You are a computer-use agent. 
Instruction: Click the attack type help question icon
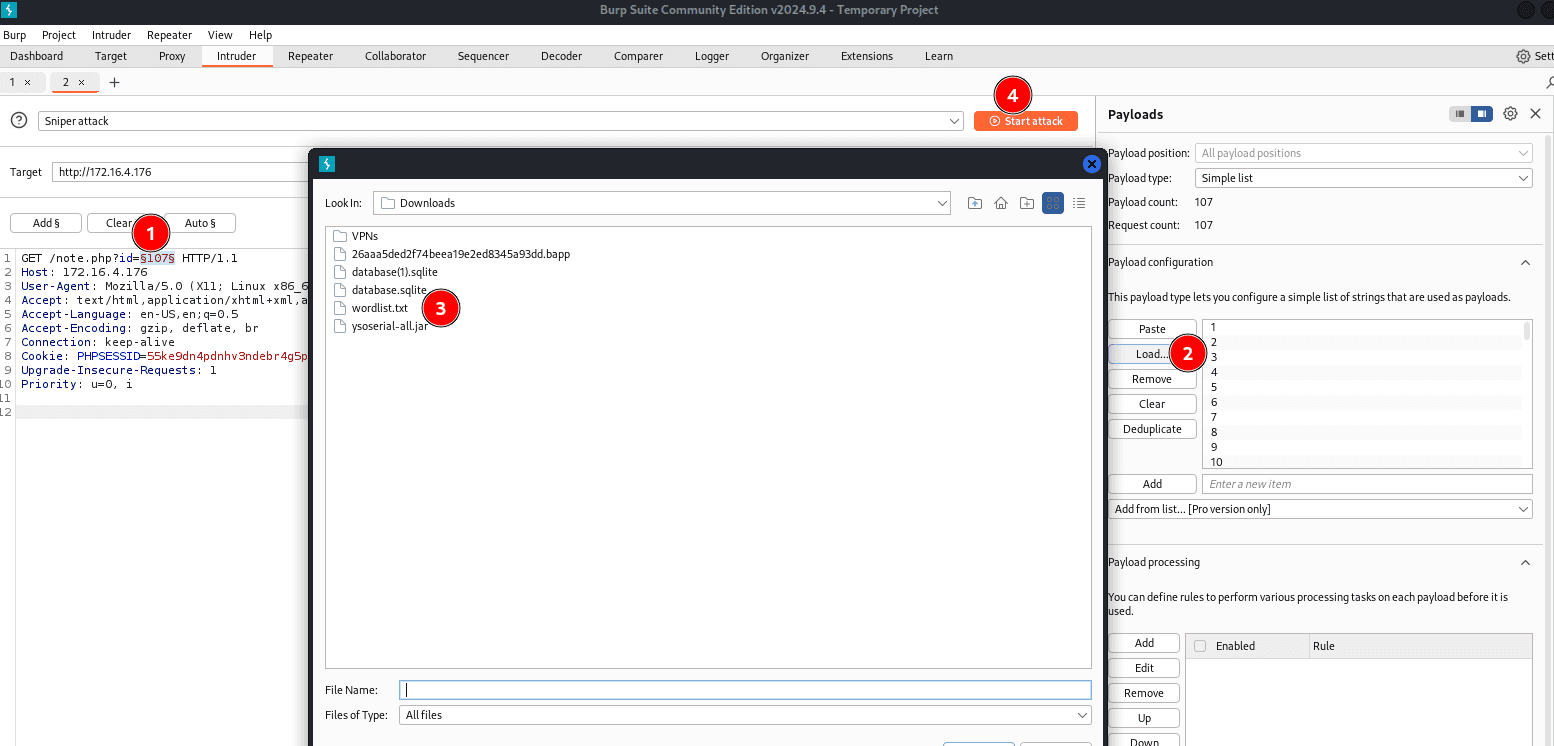(19, 121)
